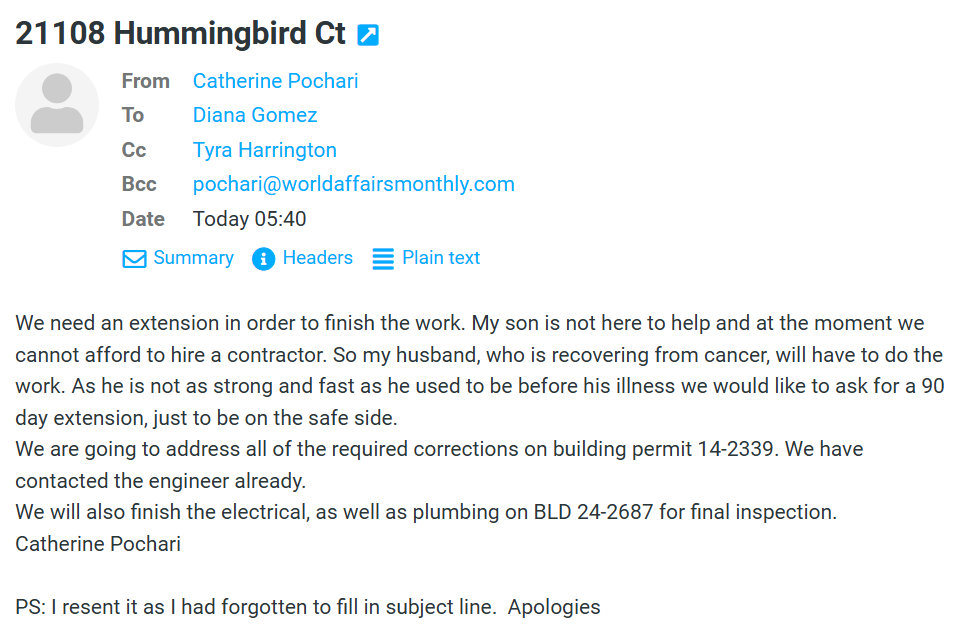The width and height of the screenshot is (962, 643).
Task: Open sender Catherine Pochari's contact link
Action: 275,81
